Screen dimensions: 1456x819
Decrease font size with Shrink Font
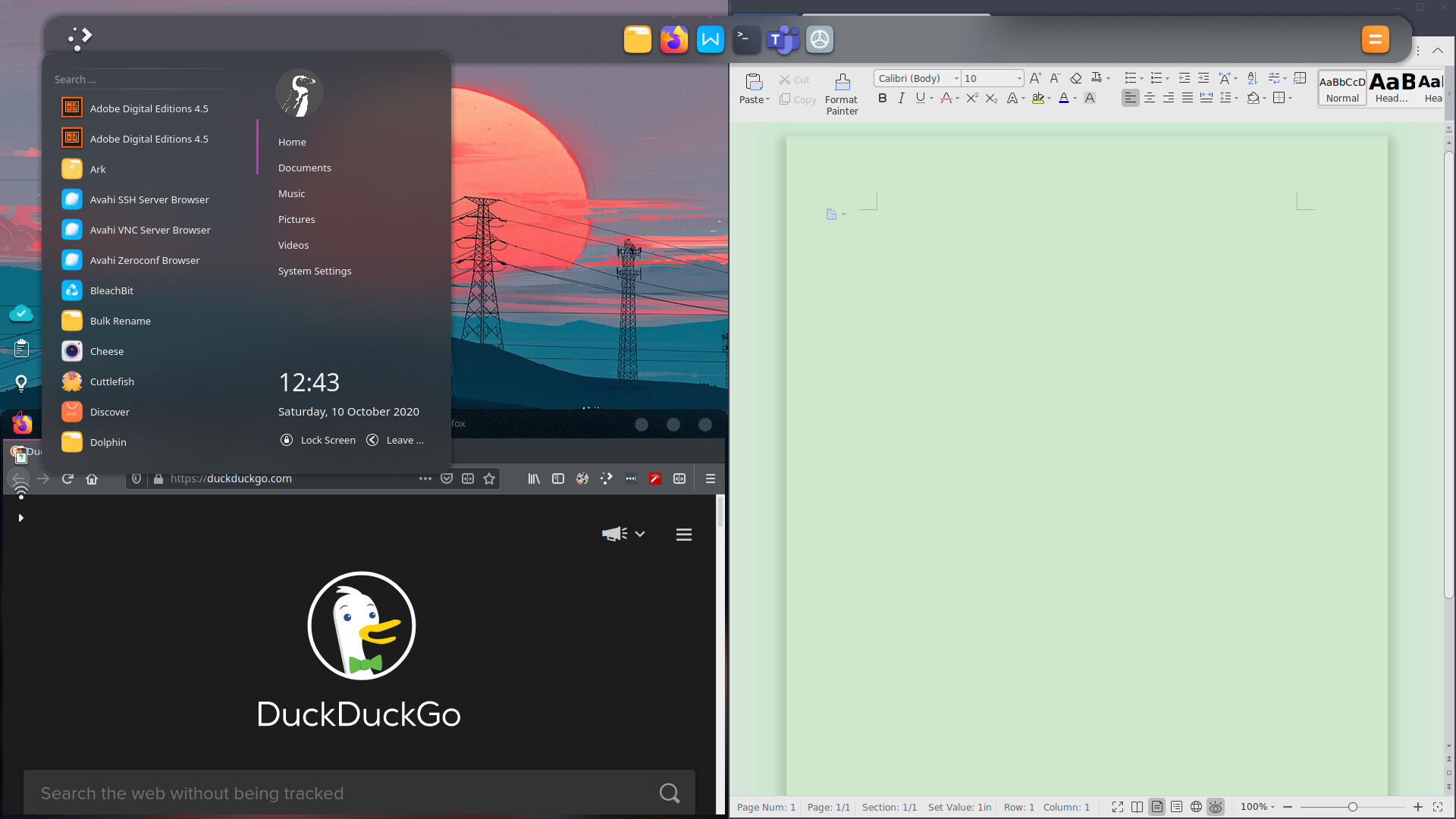[x=1055, y=78]
